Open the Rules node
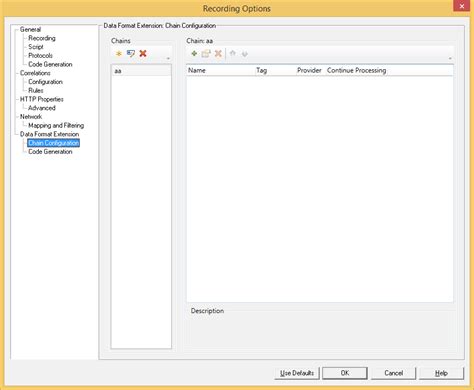Viewport: 474px width, 390px height. 36,90
